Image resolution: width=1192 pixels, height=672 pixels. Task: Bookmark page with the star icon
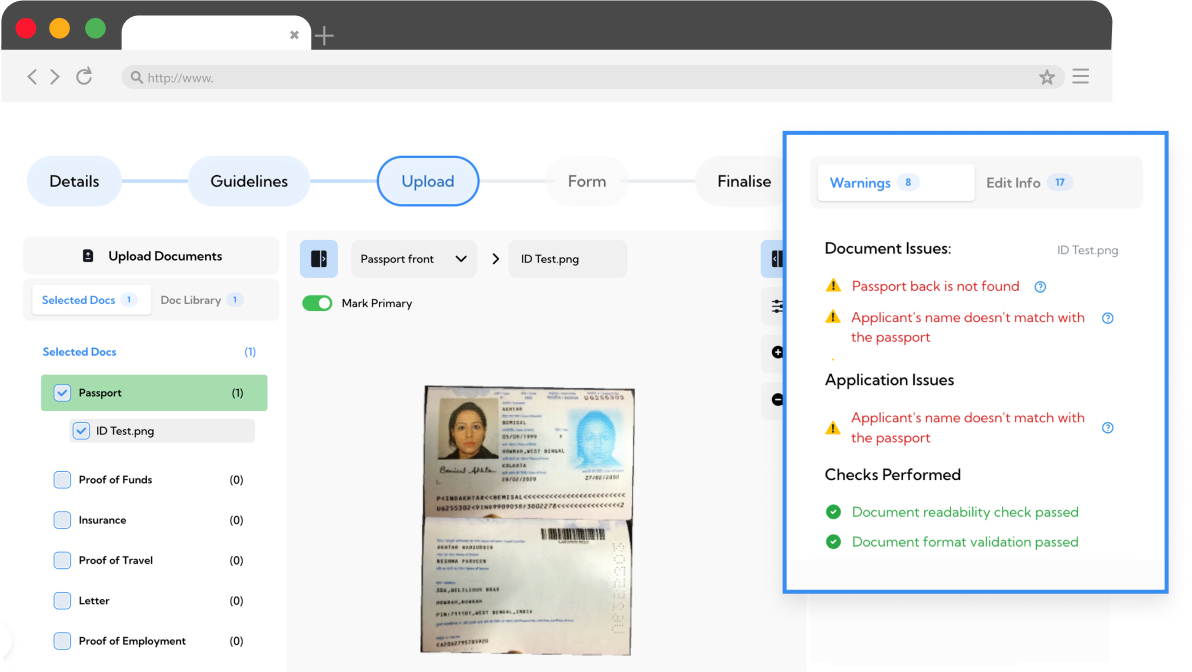point(1047,77)
